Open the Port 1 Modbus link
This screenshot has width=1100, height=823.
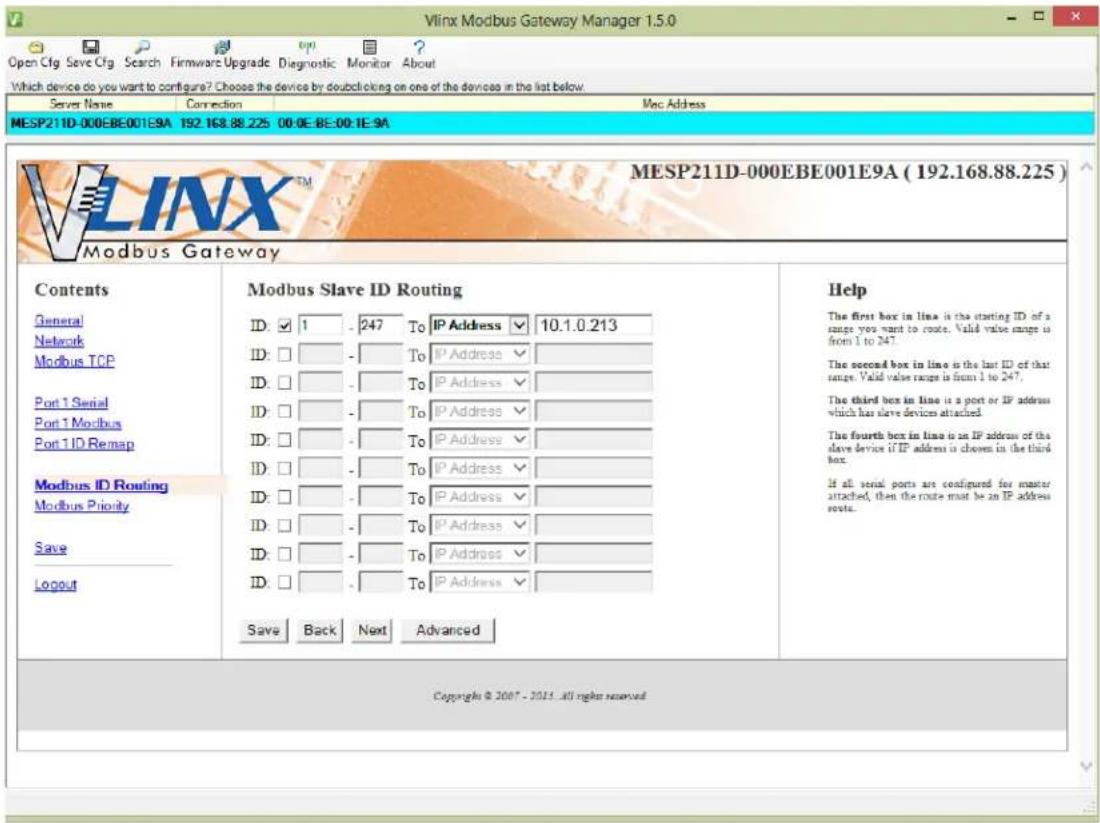(78, 423)
